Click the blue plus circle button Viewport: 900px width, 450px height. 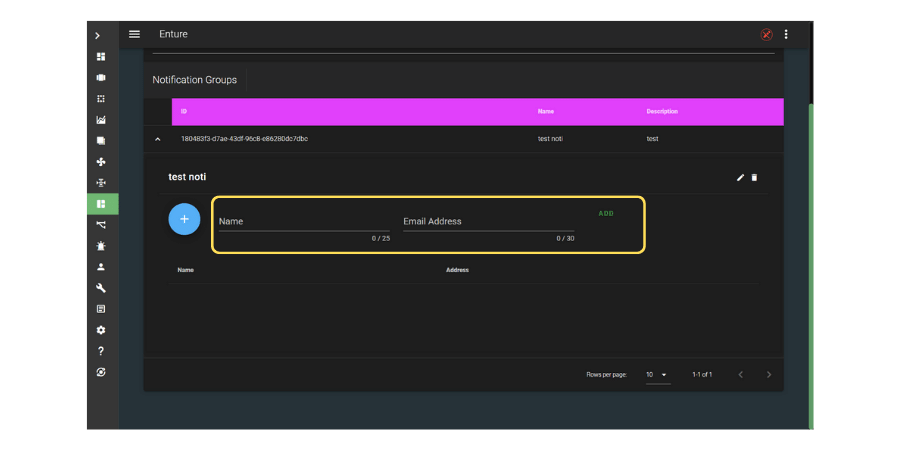(184, 218)
